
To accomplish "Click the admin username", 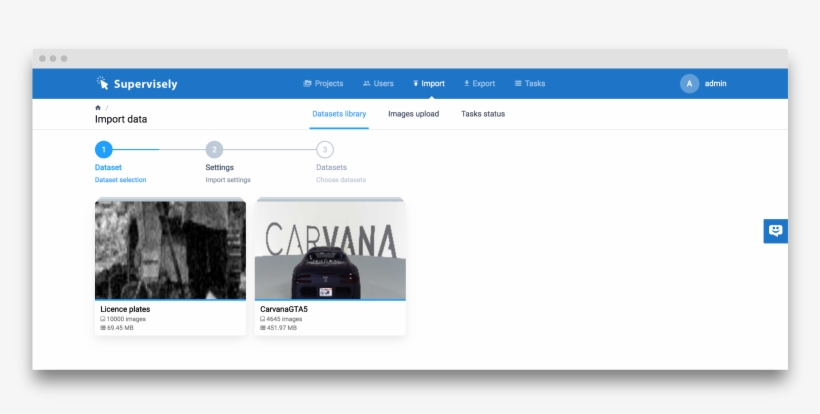I will coord(715,84).
